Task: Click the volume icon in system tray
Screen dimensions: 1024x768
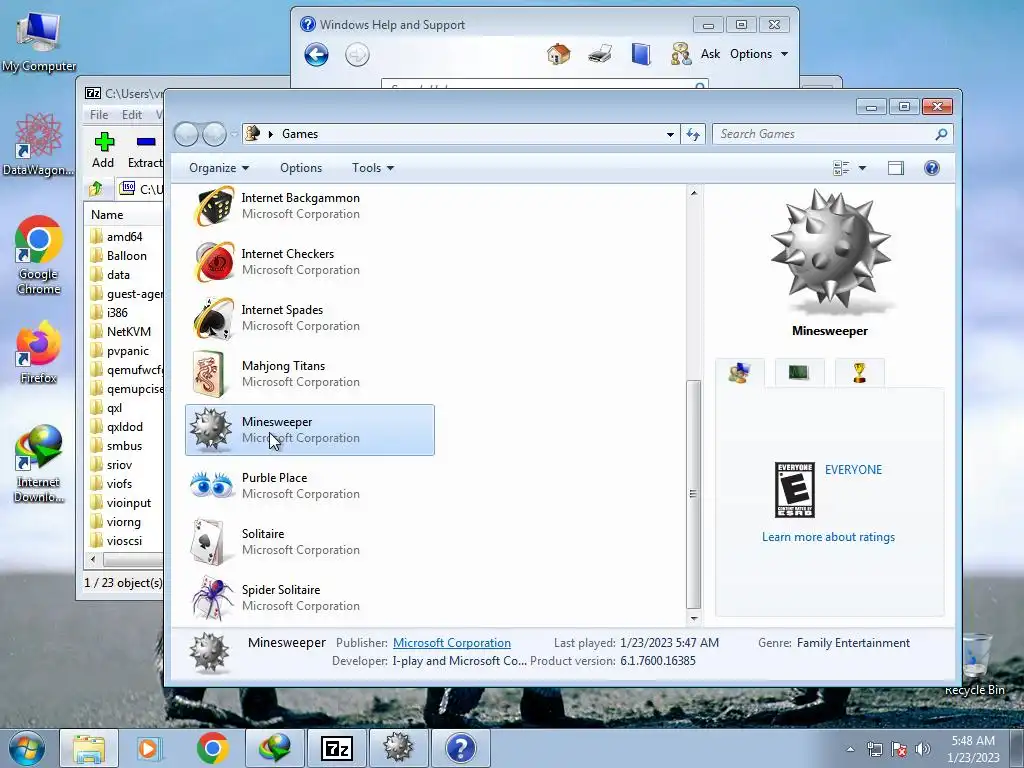Action: pos(923,750)
